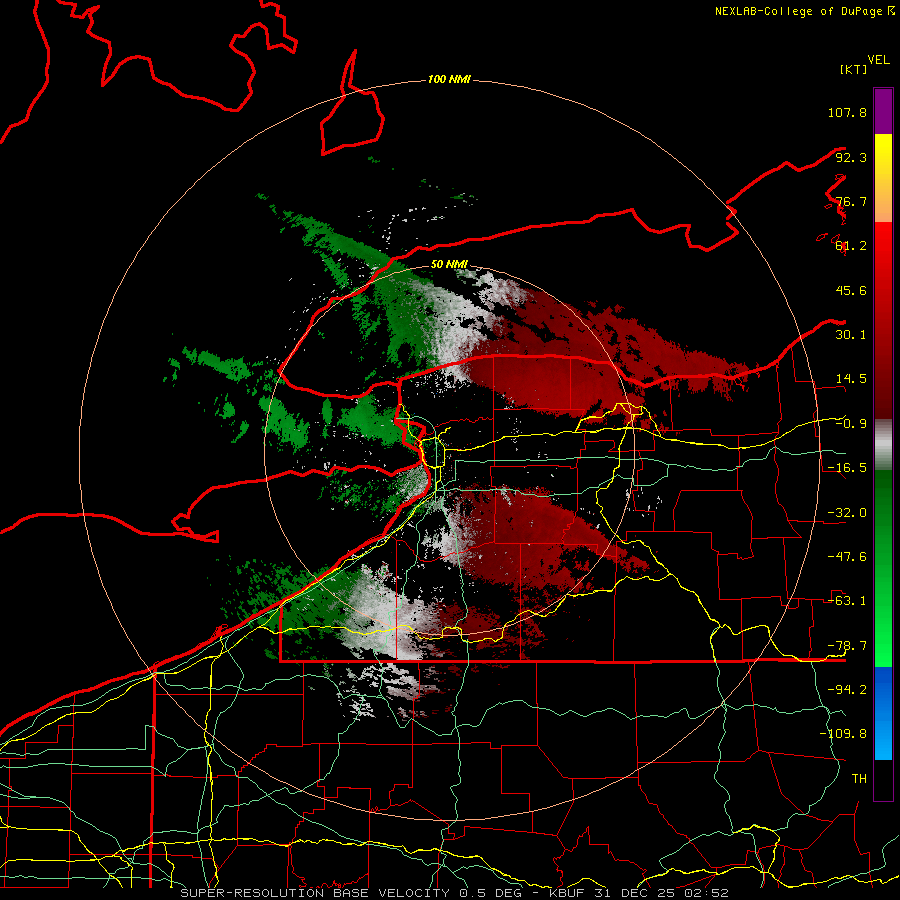Click the 30.1 legend value
Viewport: 900px width, 900px height.
[x=851, y=335]
